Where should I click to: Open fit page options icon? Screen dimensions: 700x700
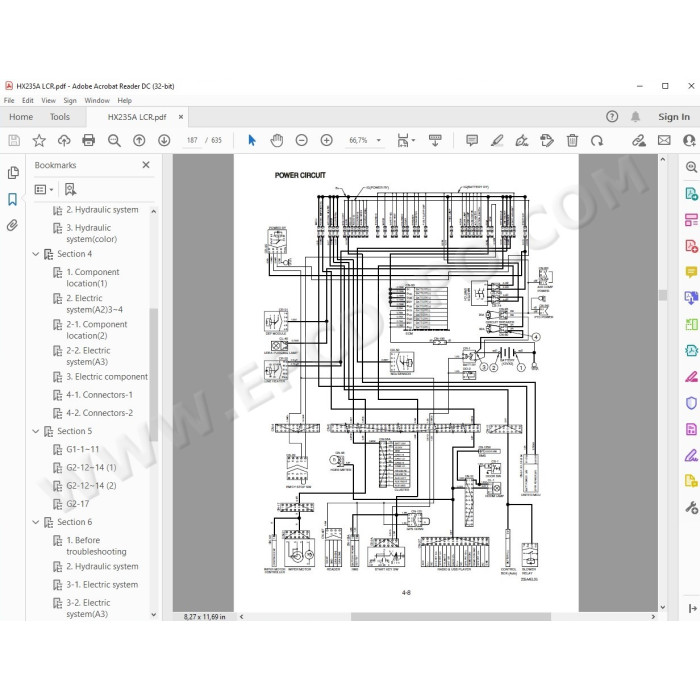coord(405,141)
